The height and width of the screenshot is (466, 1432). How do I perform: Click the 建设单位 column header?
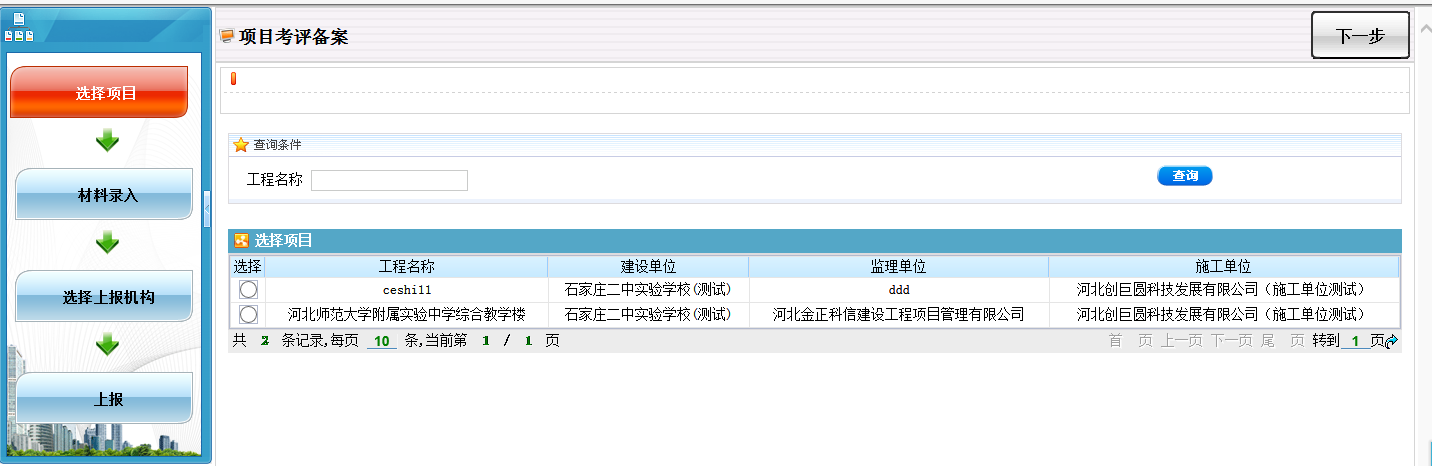(648, 267)
